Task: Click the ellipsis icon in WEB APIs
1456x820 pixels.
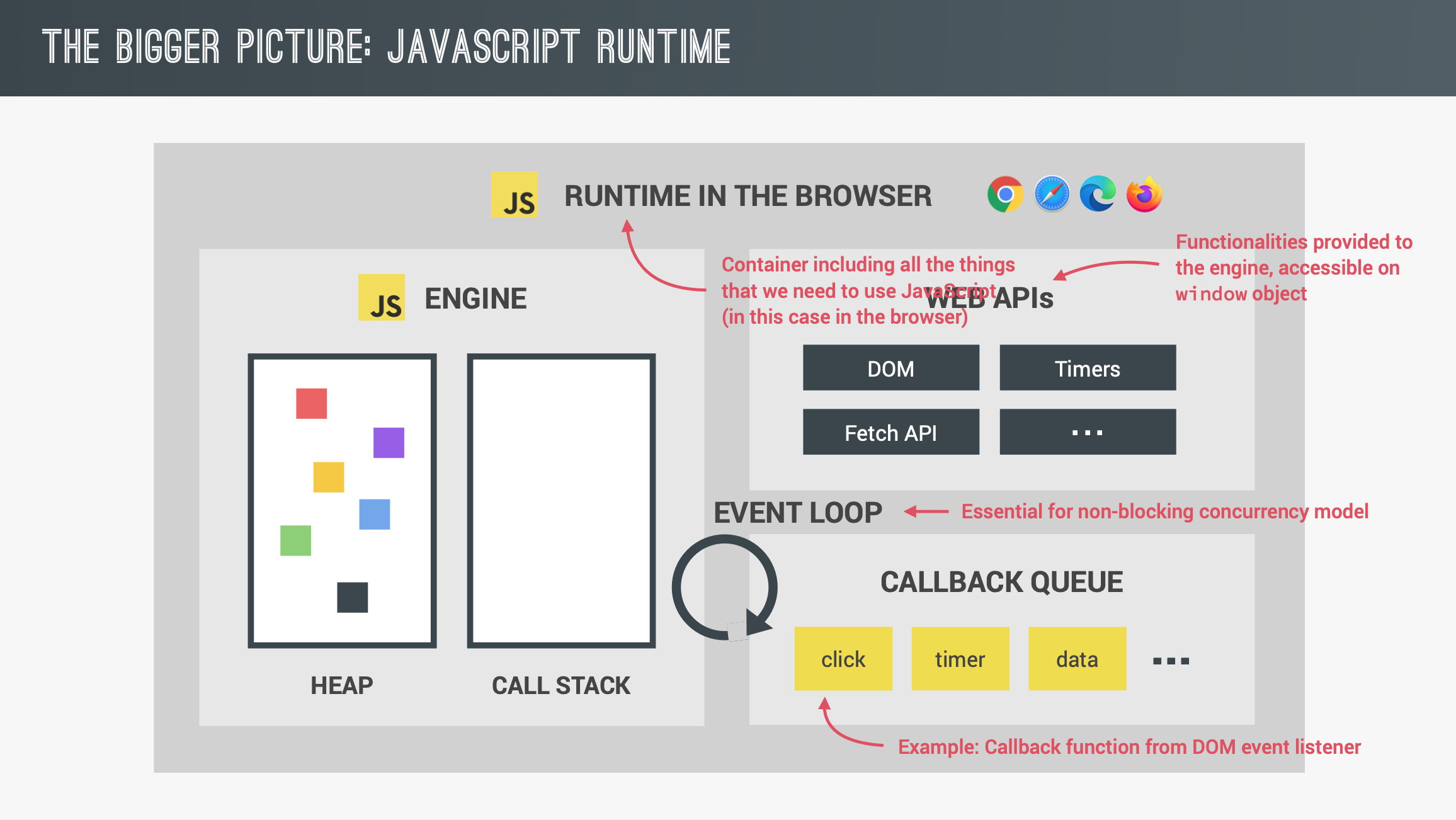Action: (1087, 431)
